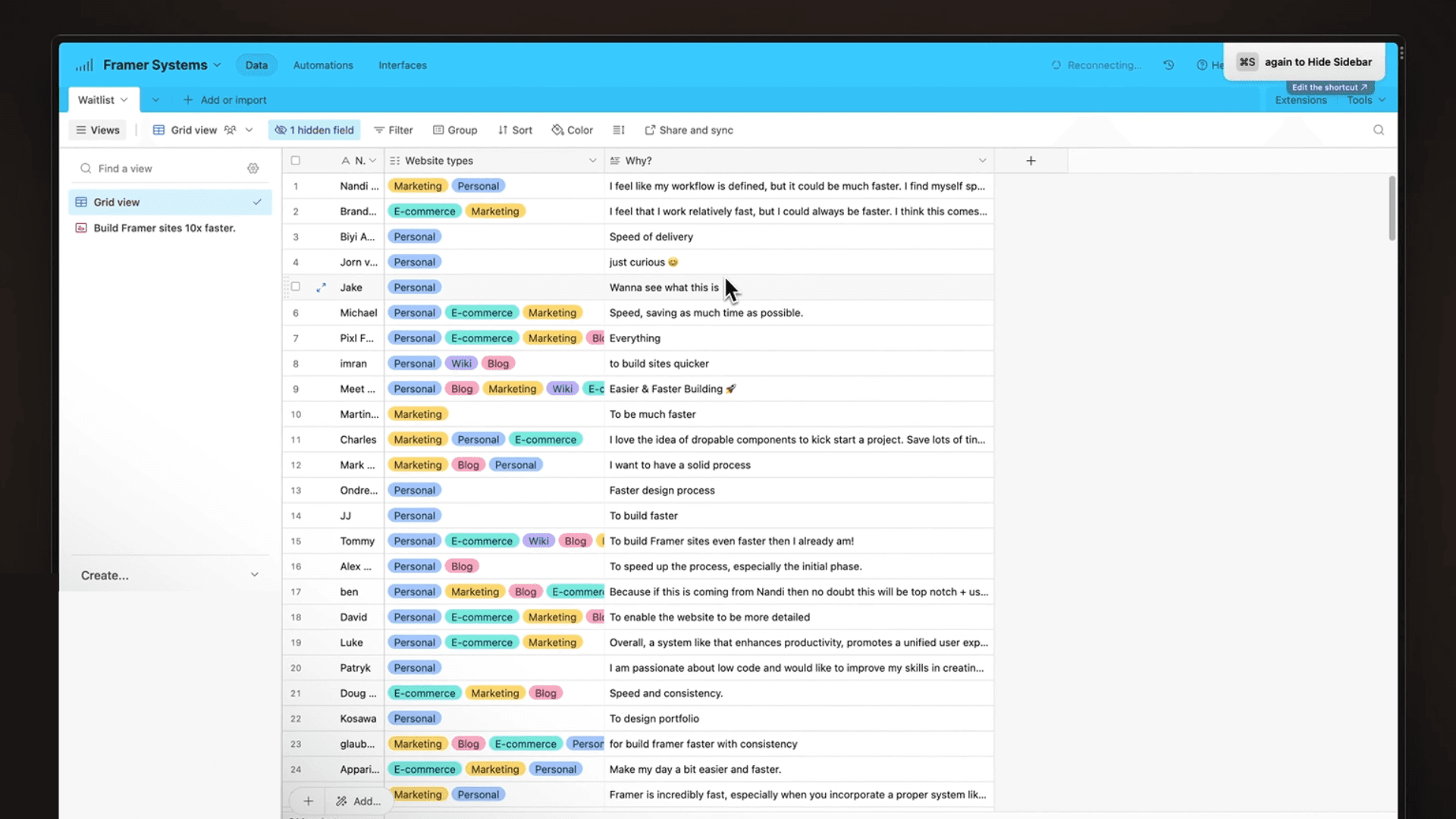Image resolution: width=1456 pixels, height=819 pixels.
Task: Enable checkbox for row 4 Jorn
Action: [x=296, y=261]
